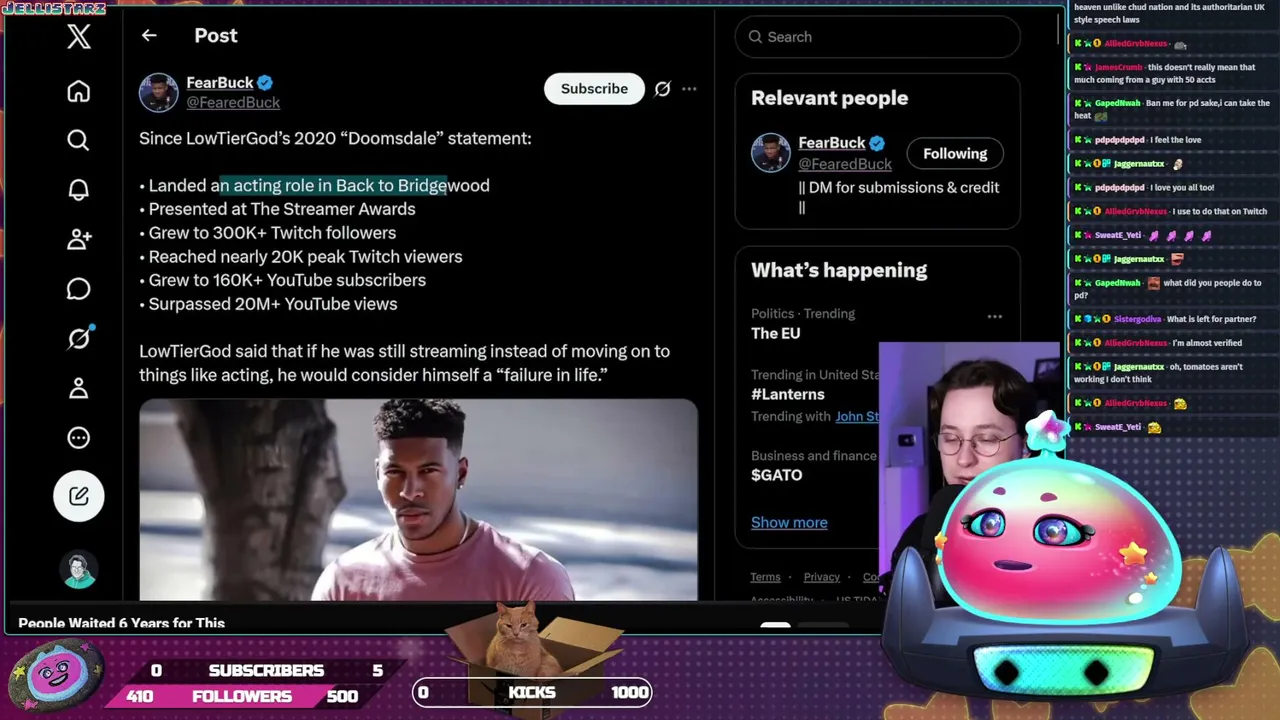Open the Follow people icon in sidebar
The image size is (1280, 720).
click(78, 239)
